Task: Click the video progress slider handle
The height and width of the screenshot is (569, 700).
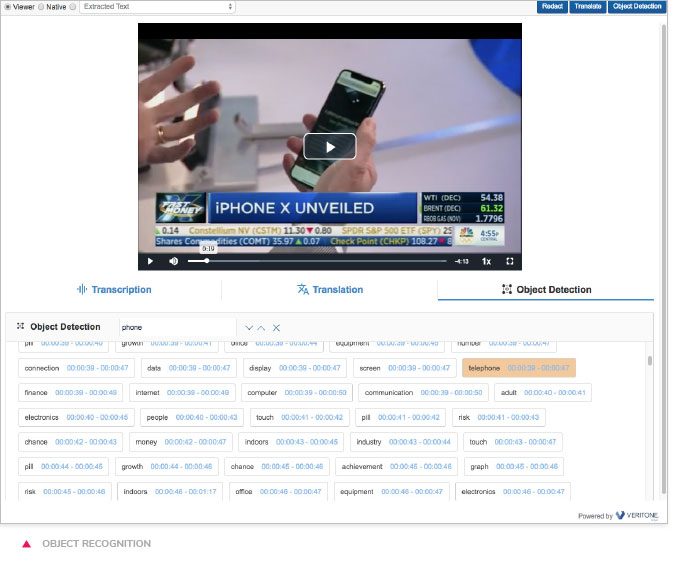Action: [x=207, y=261]
